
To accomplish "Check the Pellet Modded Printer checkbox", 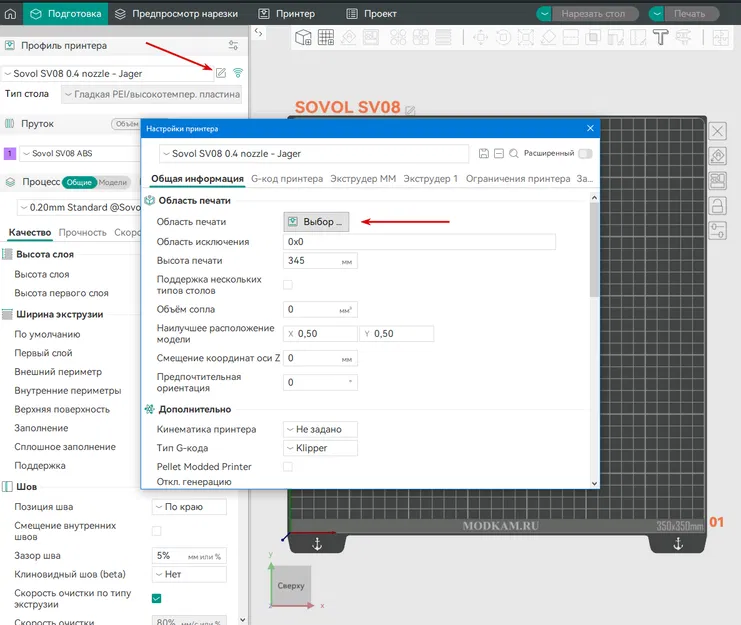I will (288, 467).
